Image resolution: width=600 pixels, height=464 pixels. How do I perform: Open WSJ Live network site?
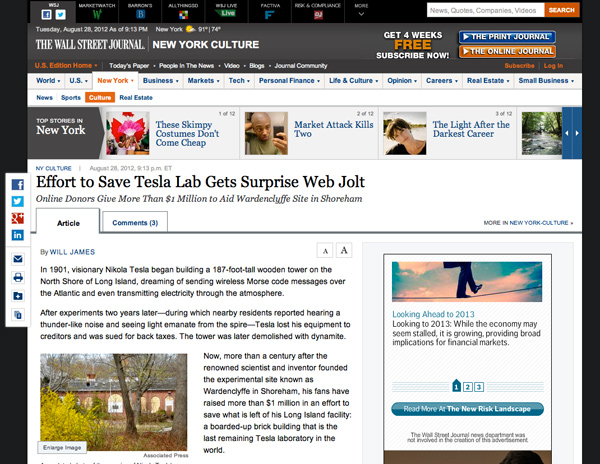click(x=227, y=11)
